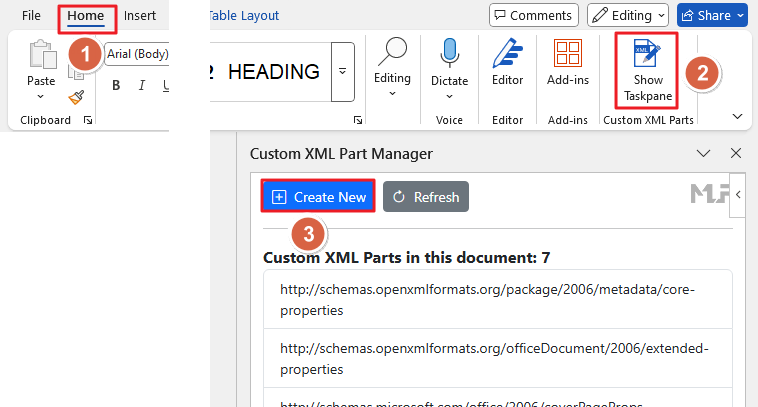Viewport: 758px width, 407px height.
Task: Click the taskpane side collapse arrow
Action: pos(738,195)
